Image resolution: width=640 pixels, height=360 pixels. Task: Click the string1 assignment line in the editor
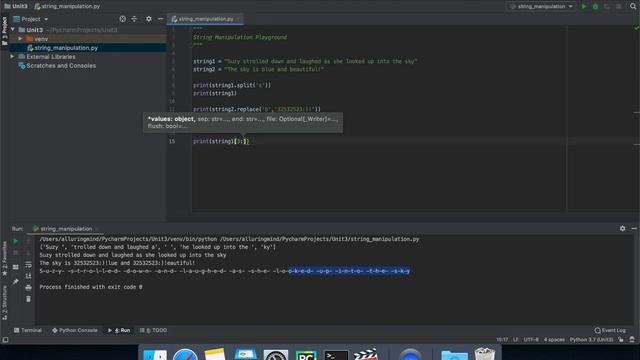(305, 61)
